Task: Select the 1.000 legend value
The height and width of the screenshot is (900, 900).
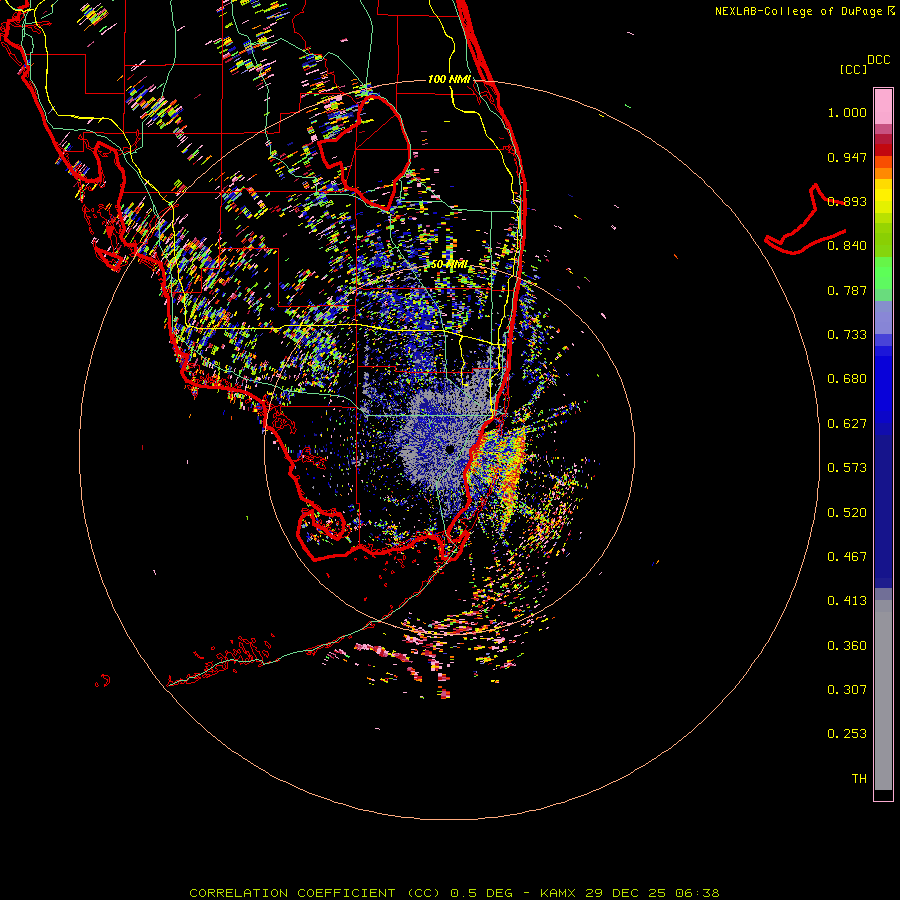Action: coord(847,112)
